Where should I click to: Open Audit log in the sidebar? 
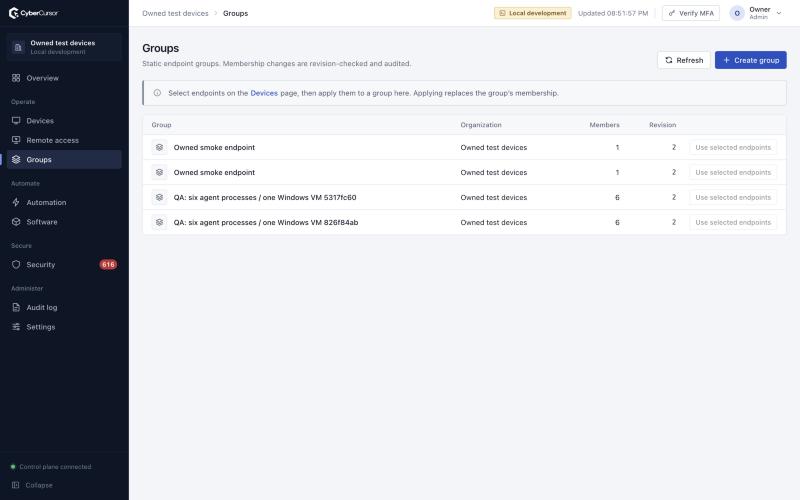point(64,308)
